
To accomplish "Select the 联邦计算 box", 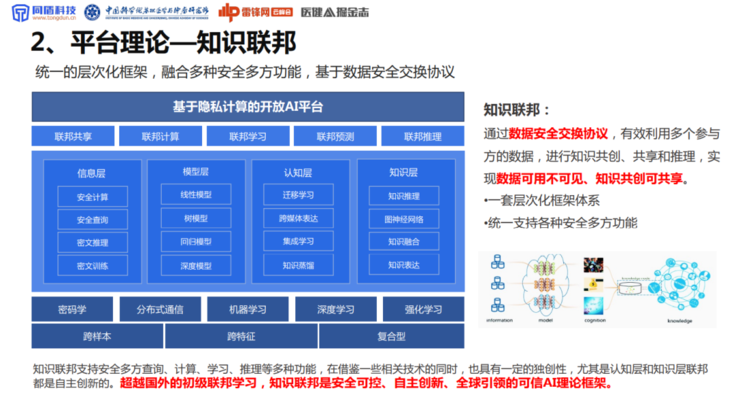I will [x=160, y=136].
